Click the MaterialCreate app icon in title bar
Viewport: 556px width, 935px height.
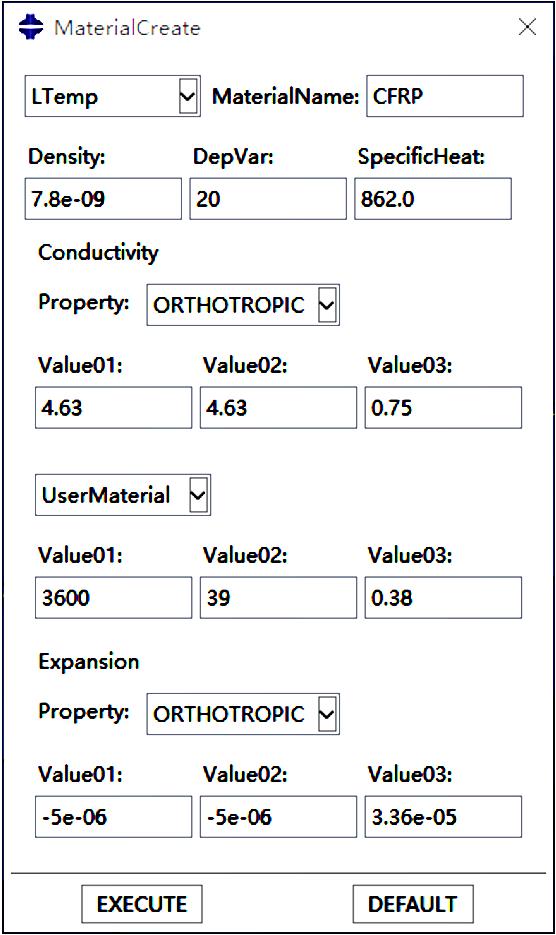(x=31, y=27)
